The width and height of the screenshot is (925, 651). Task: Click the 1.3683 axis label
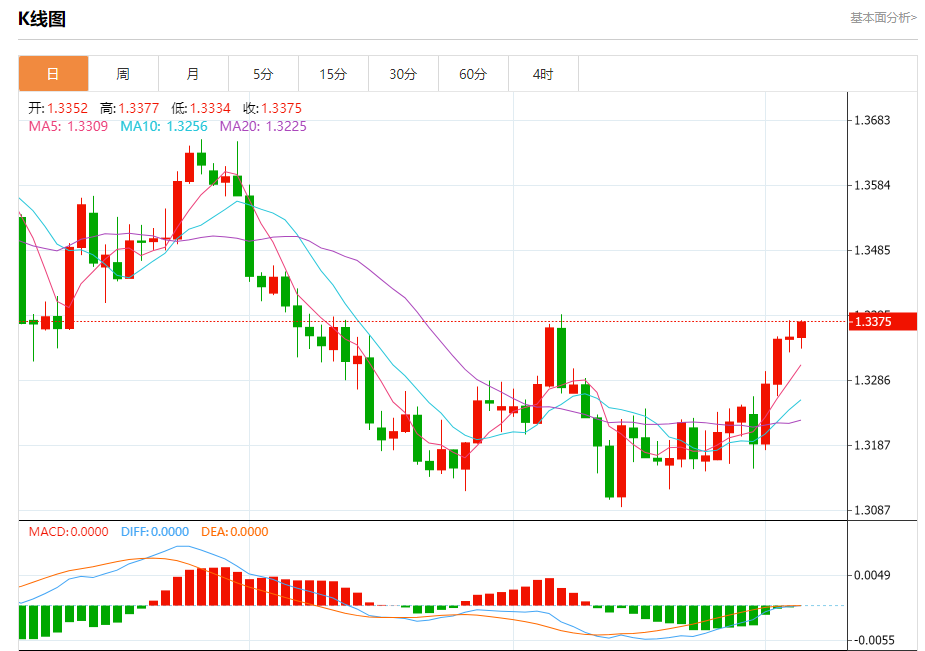click(x=872, y=120)
